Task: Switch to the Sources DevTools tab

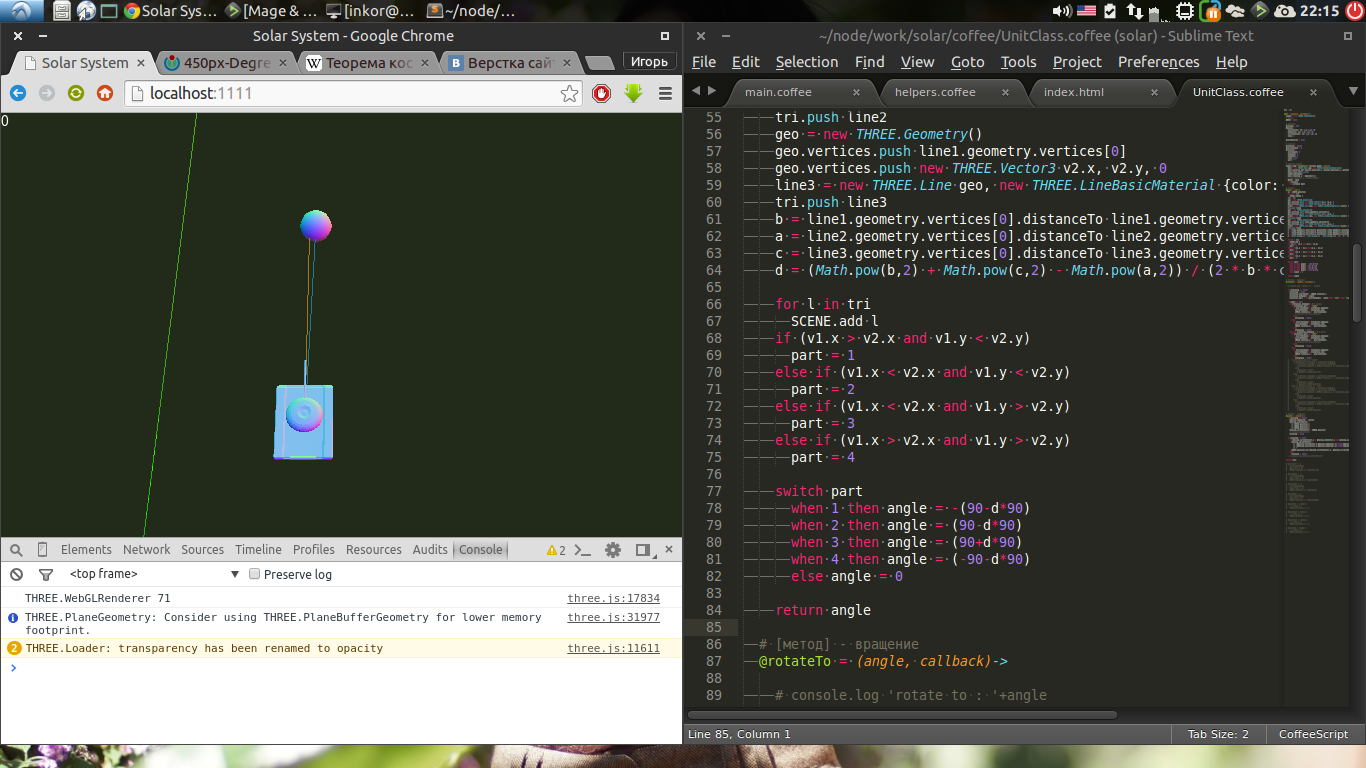Action: coord(203,550)
